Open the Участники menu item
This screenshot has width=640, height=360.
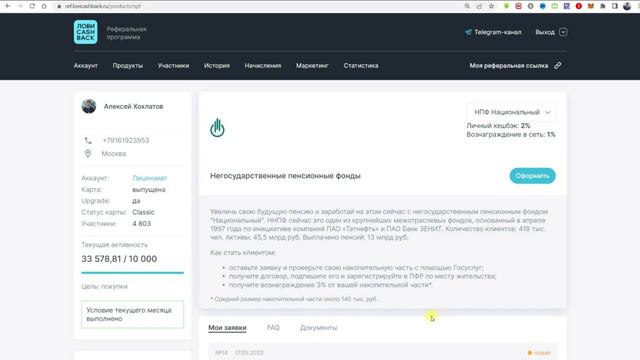pyautogui.click(x=173, y=66)
